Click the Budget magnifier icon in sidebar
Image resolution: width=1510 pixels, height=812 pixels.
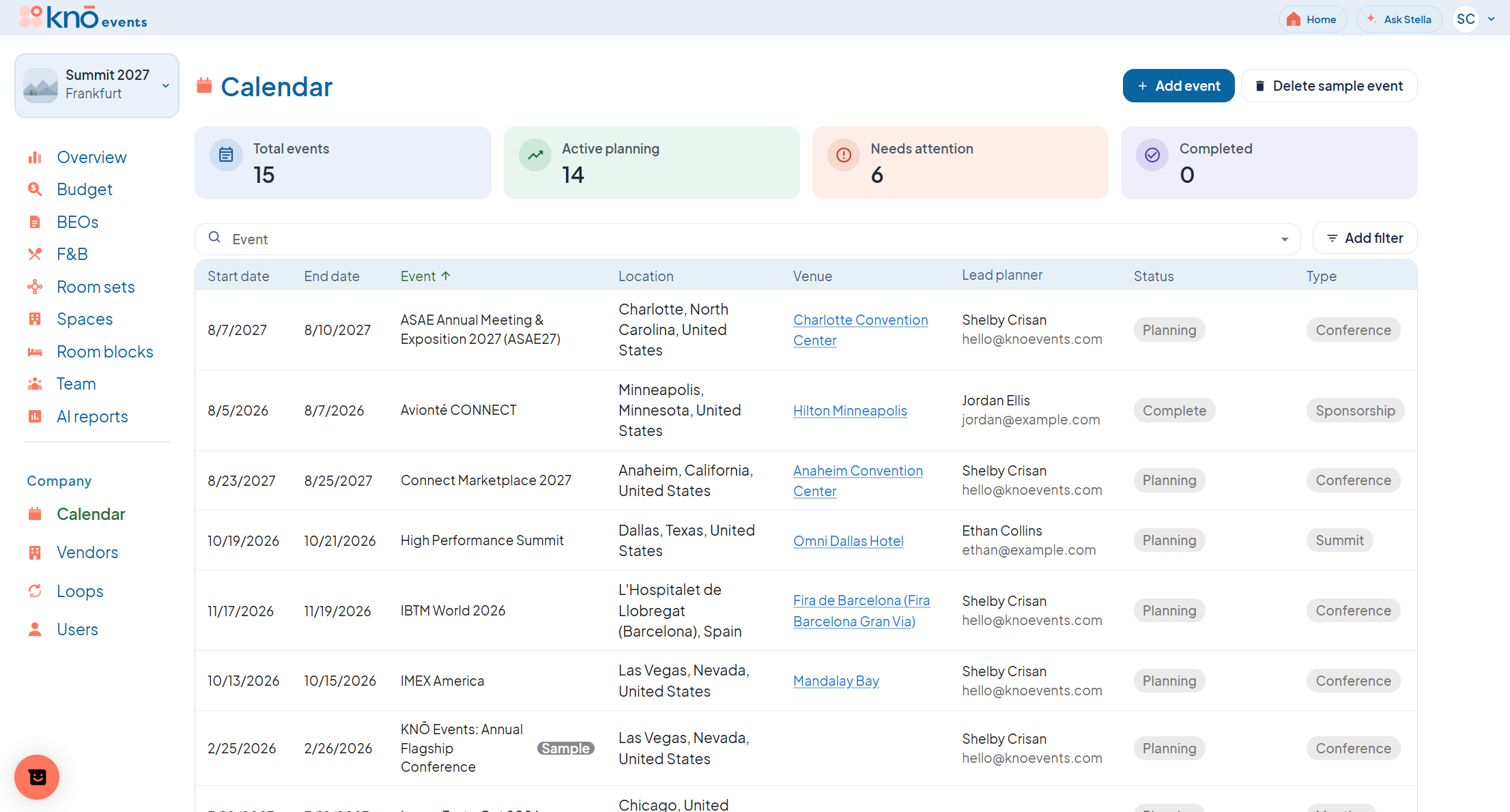tap(35, 190)
